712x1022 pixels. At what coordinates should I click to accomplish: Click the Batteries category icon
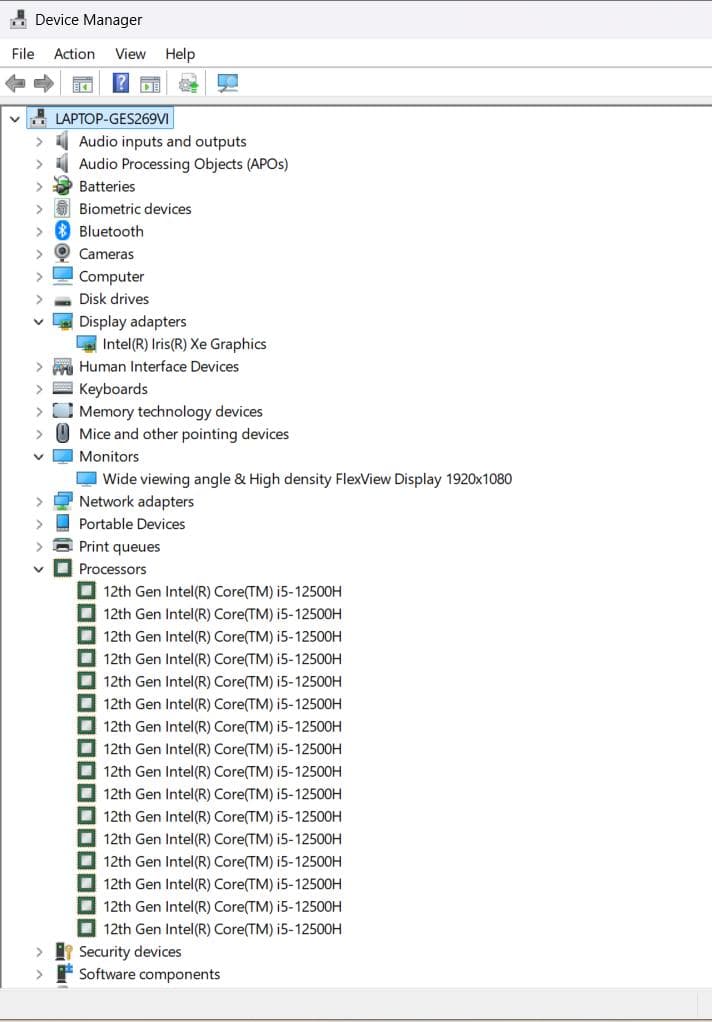[x=62, y=186]
